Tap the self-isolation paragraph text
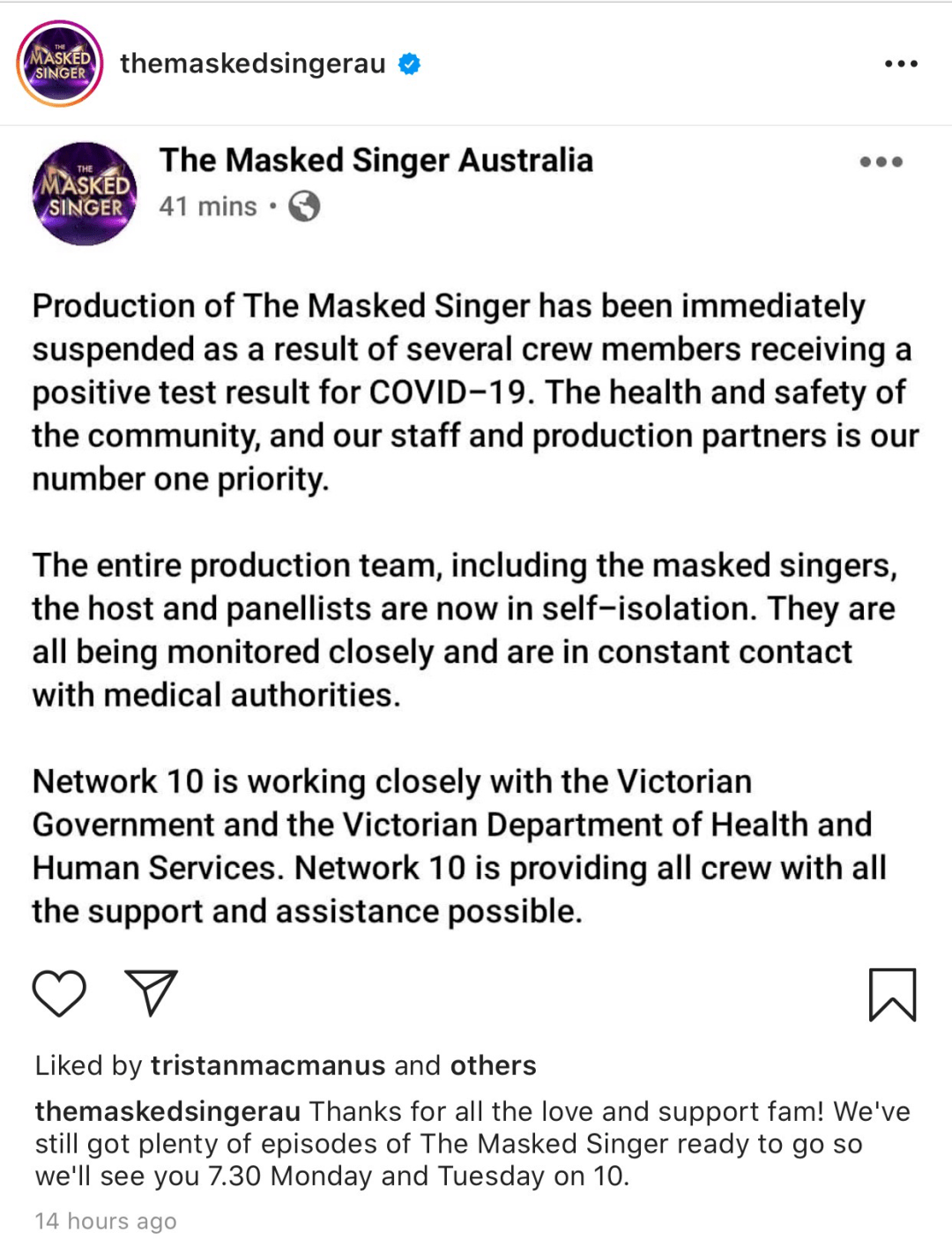This screenshot has height=1255, width=952. 465,630
